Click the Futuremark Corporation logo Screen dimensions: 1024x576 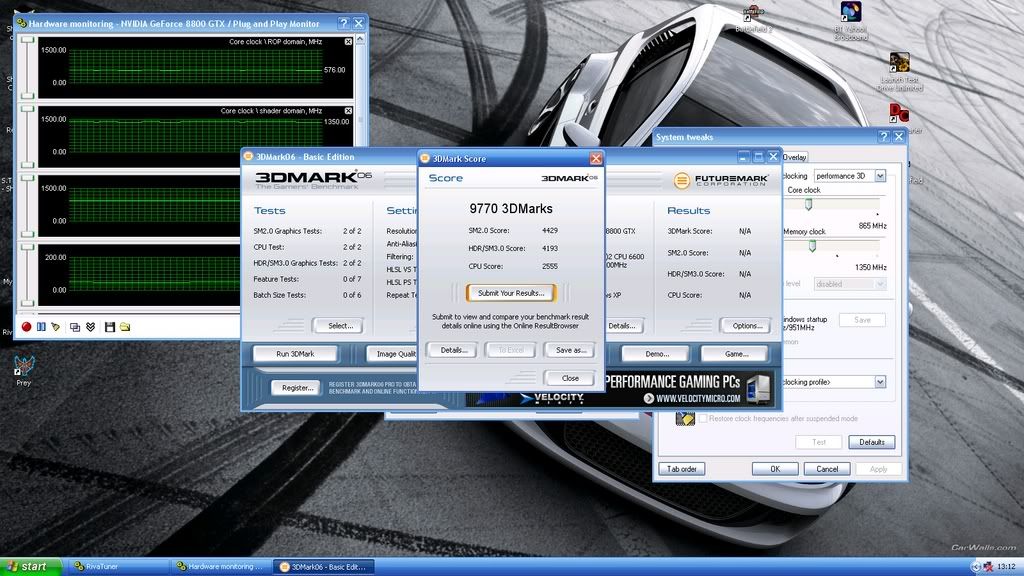(720, 180)
